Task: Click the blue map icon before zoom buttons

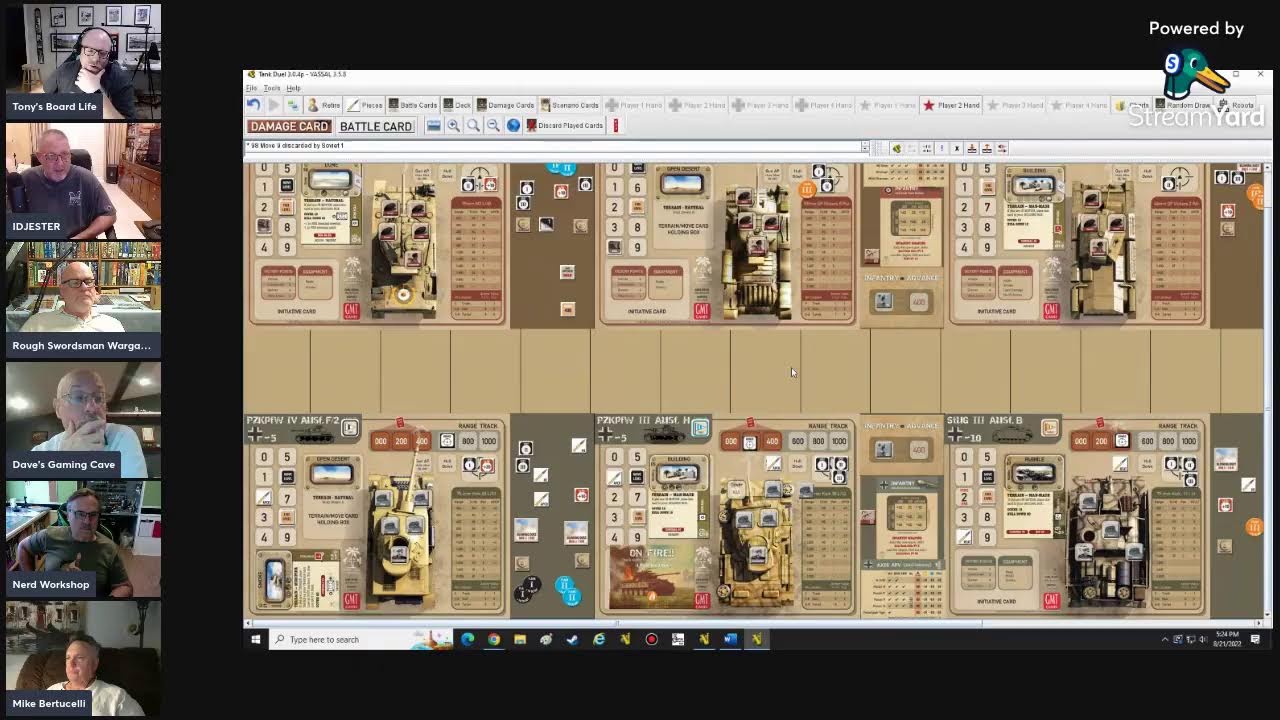Action: coord(433,126)
